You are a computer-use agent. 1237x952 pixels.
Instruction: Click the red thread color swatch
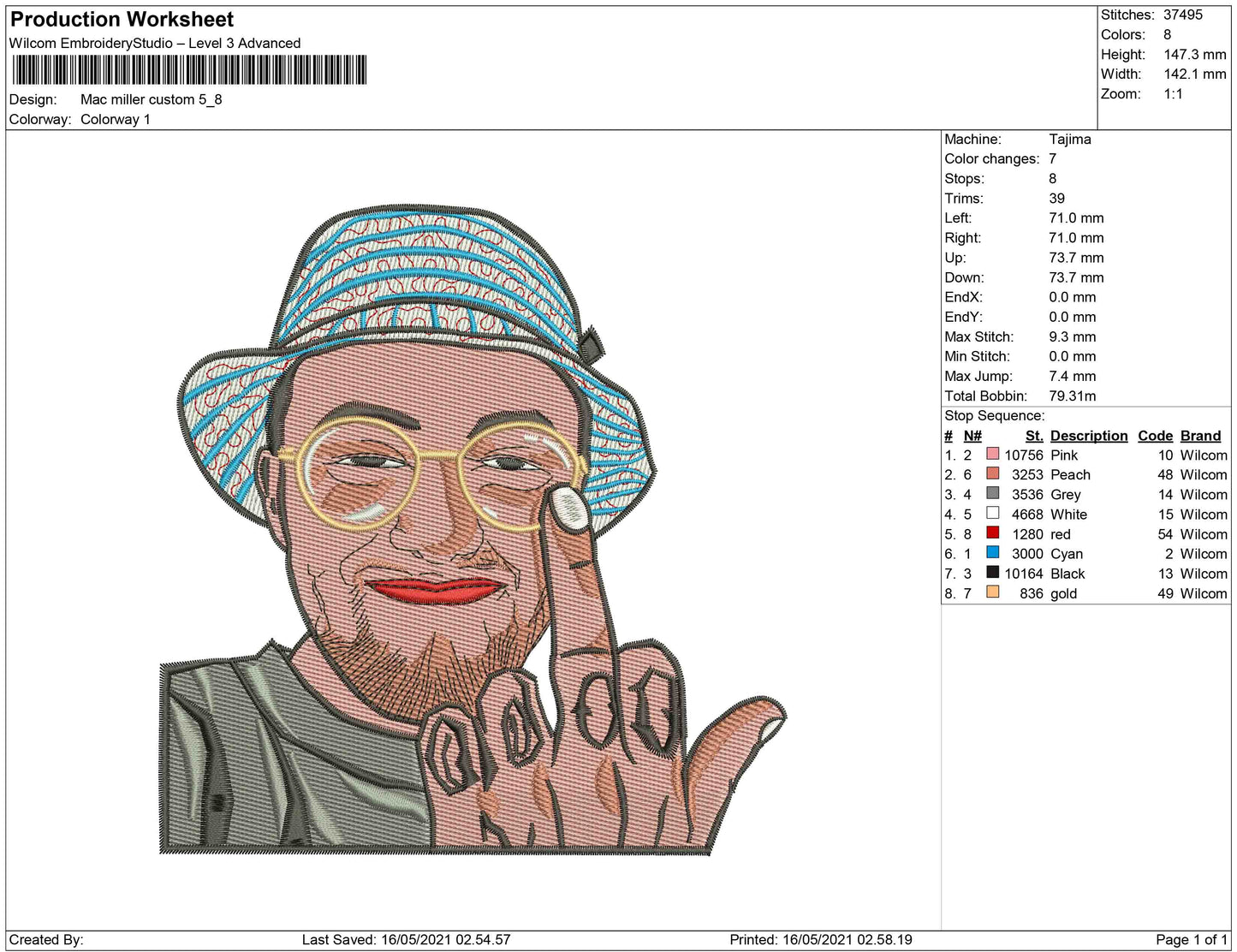(x=993, y=533)
